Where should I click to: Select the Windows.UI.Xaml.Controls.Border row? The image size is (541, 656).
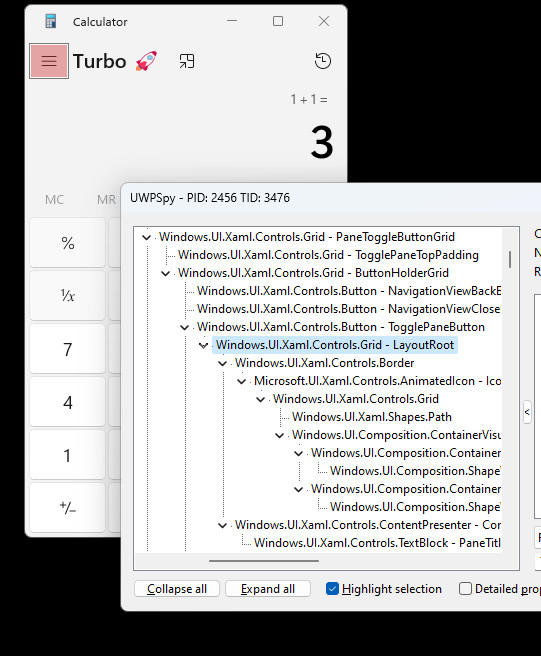coord(325,363)
